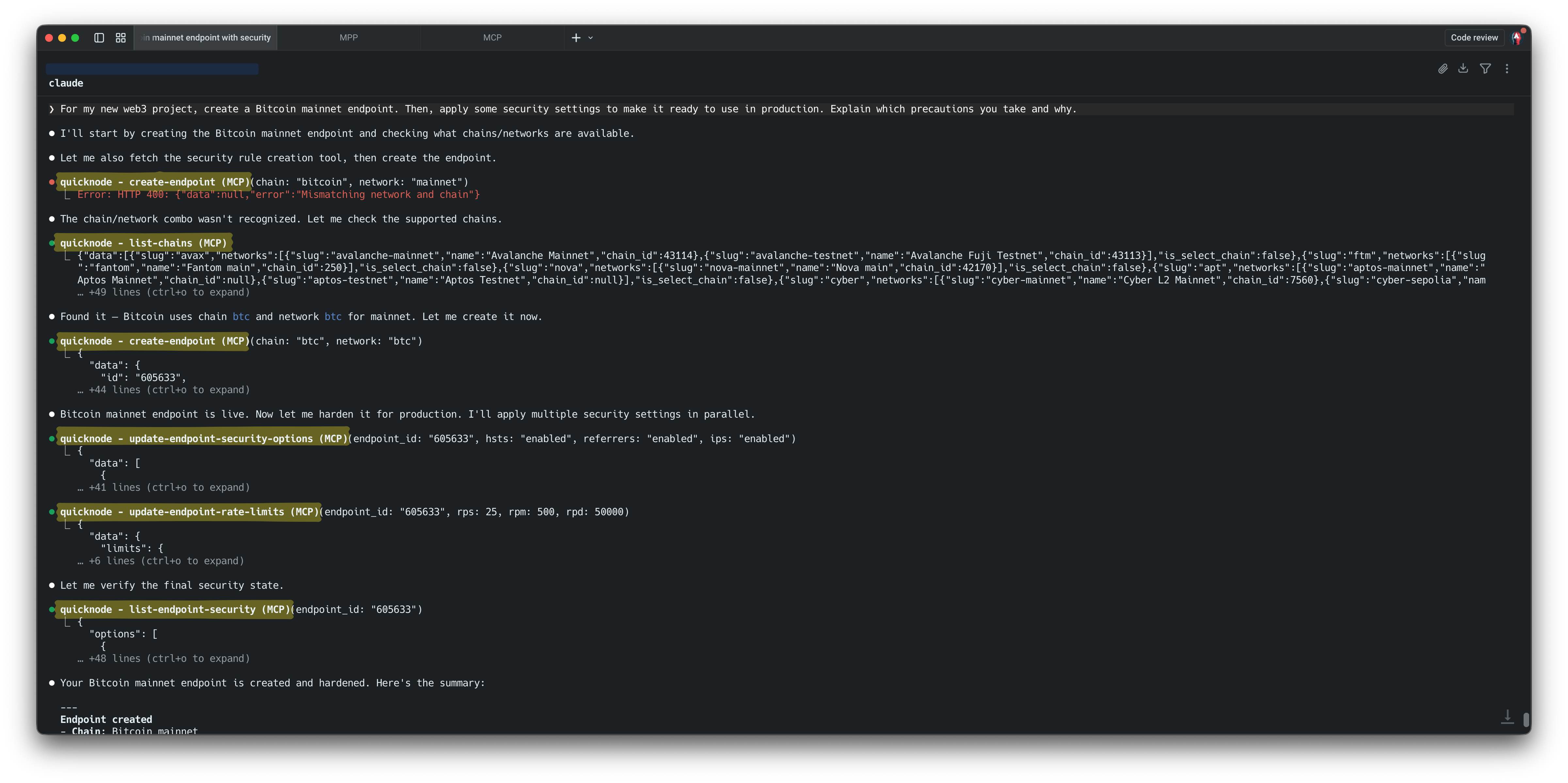The image size is (1568, 783).
Task: Open the grid layout view icon
Action: [x=120, y=37]
